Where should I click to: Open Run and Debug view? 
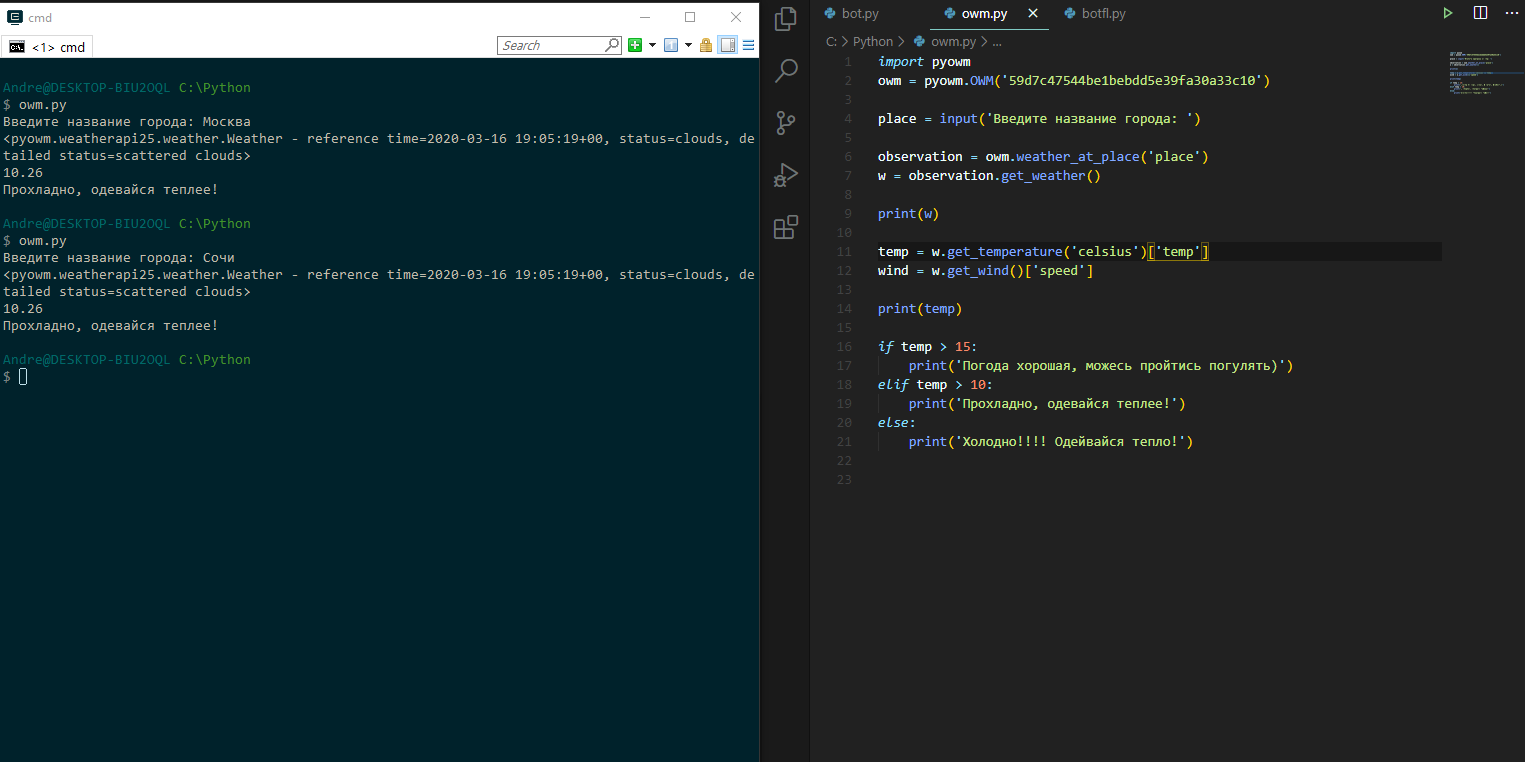(x=786, y=175)
